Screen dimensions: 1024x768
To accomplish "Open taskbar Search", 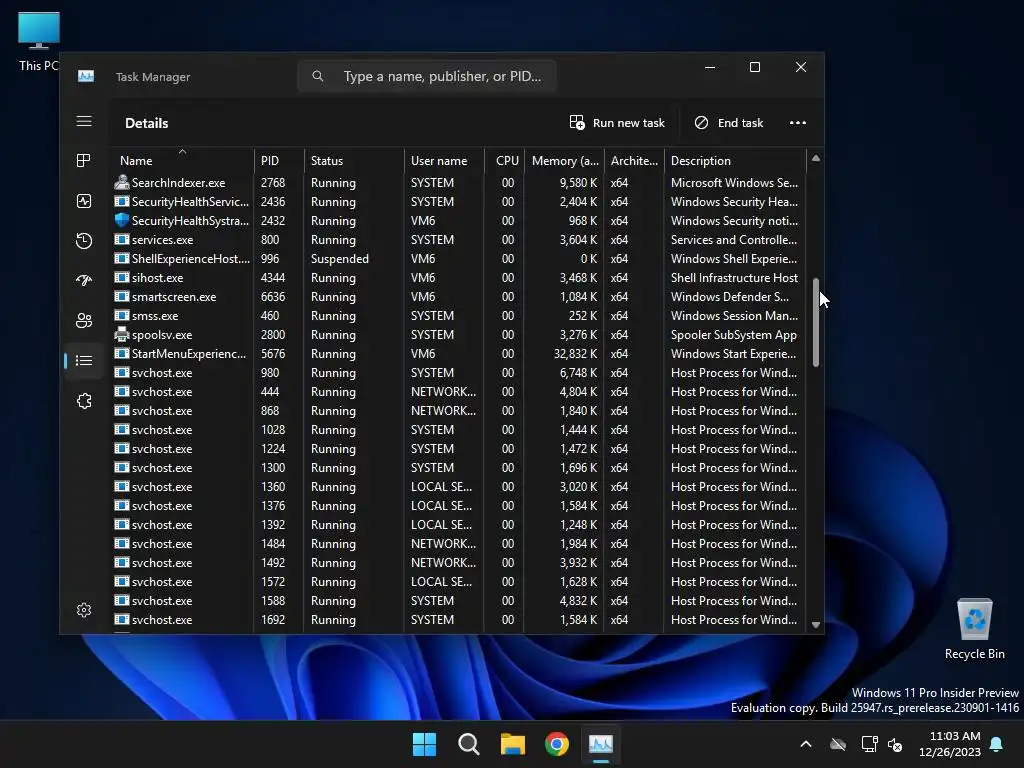I will coord(468,744).
